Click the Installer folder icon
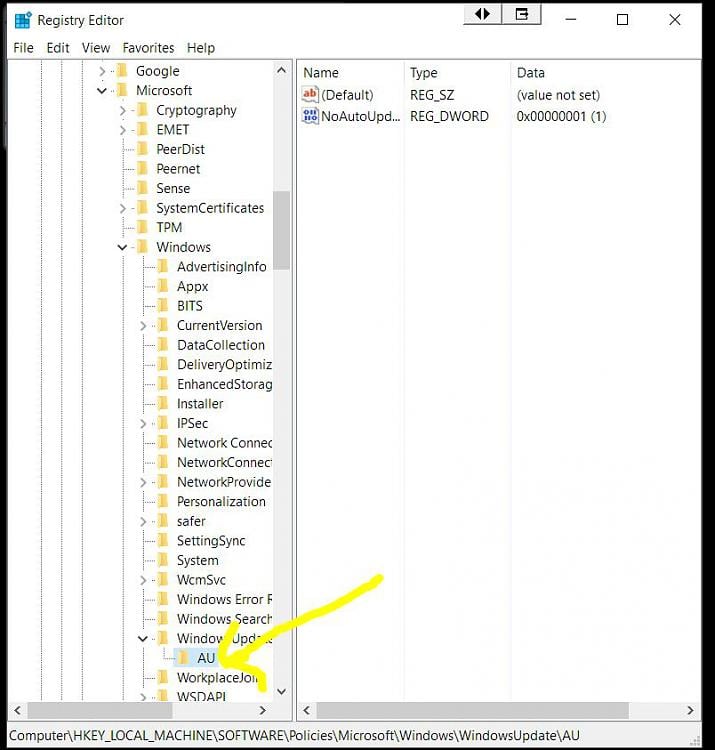 pos(163,404)
